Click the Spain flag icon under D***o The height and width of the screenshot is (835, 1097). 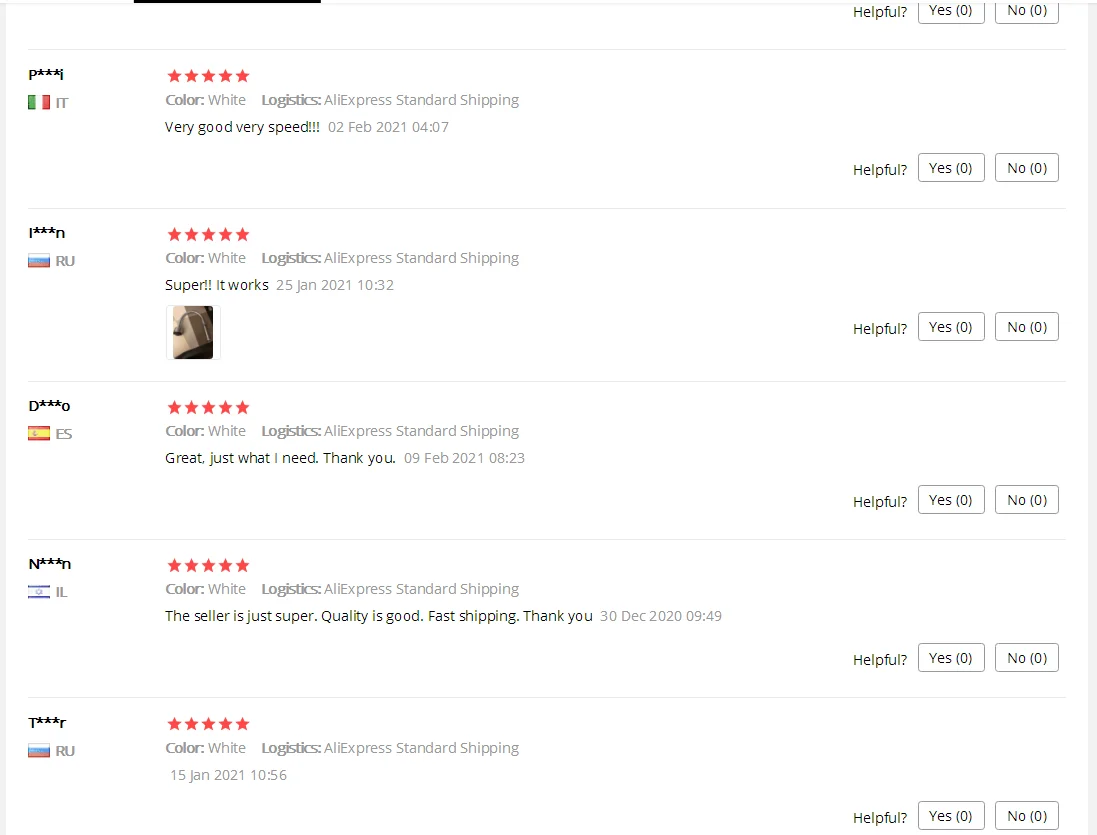click(39, 434)
